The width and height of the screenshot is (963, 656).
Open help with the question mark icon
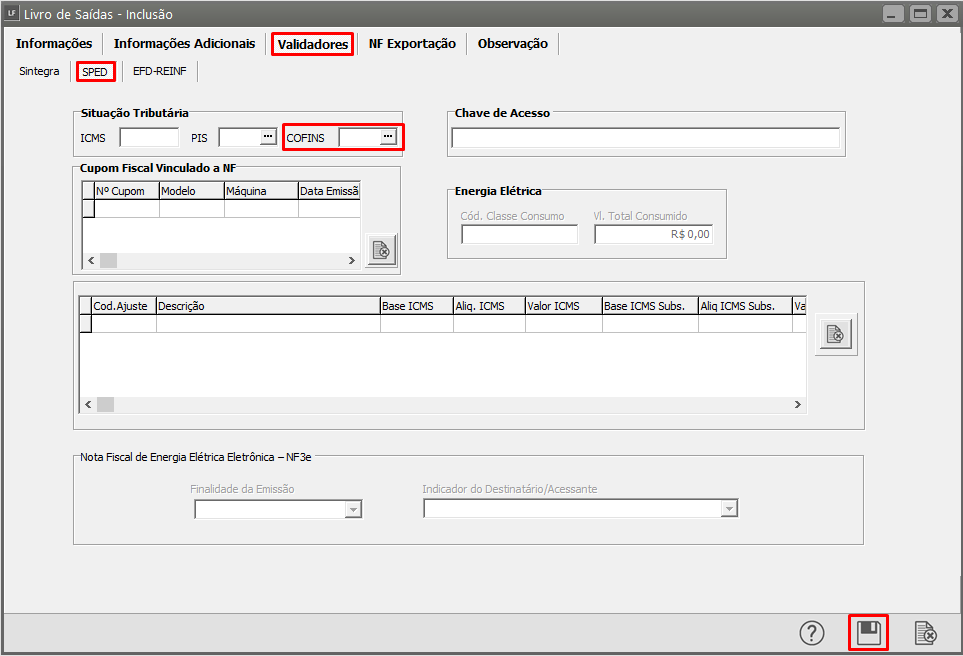click(x=812, y=633)
